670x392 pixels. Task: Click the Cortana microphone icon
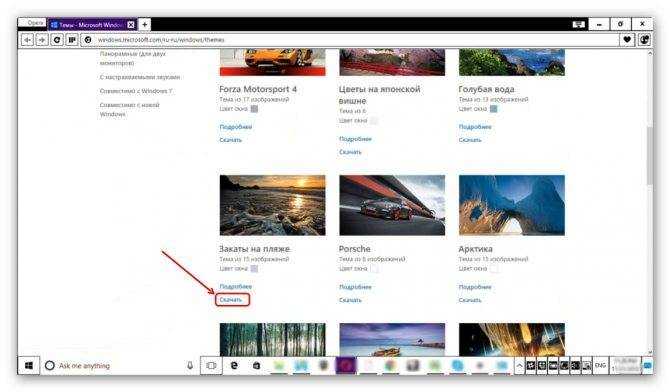point(190,365)
